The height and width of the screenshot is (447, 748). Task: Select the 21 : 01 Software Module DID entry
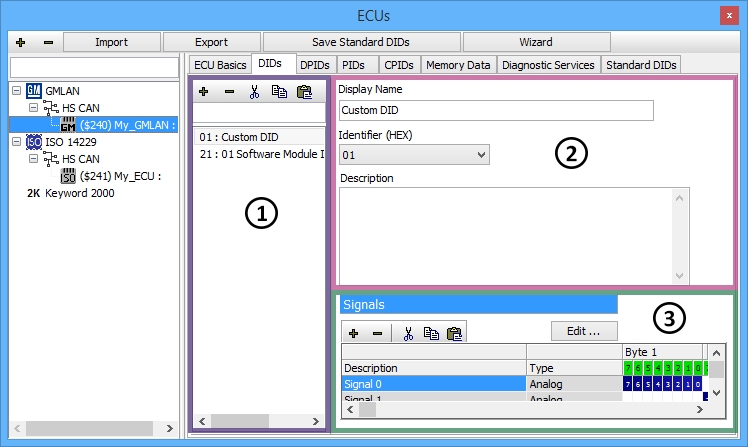(x=262, y=153)
